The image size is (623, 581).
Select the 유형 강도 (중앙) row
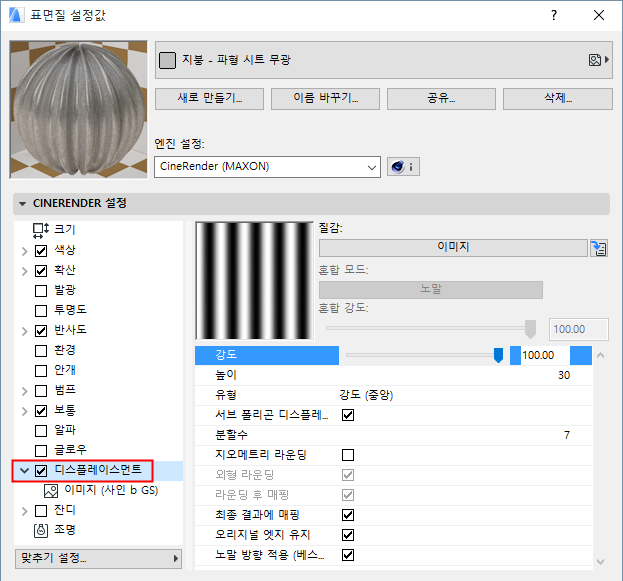pyautogui.click(x=393, y=395)
